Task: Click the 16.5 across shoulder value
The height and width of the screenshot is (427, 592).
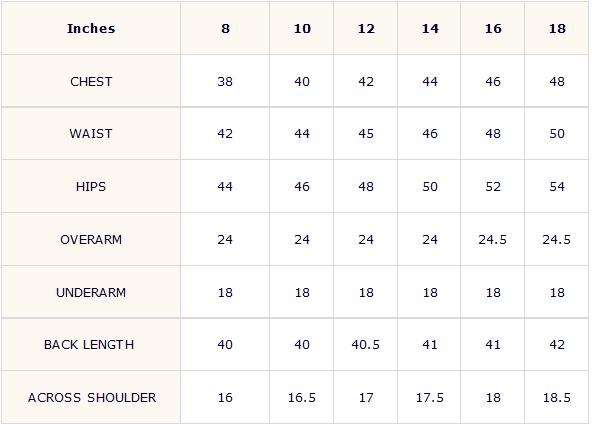Action: [x=302, y=398]
